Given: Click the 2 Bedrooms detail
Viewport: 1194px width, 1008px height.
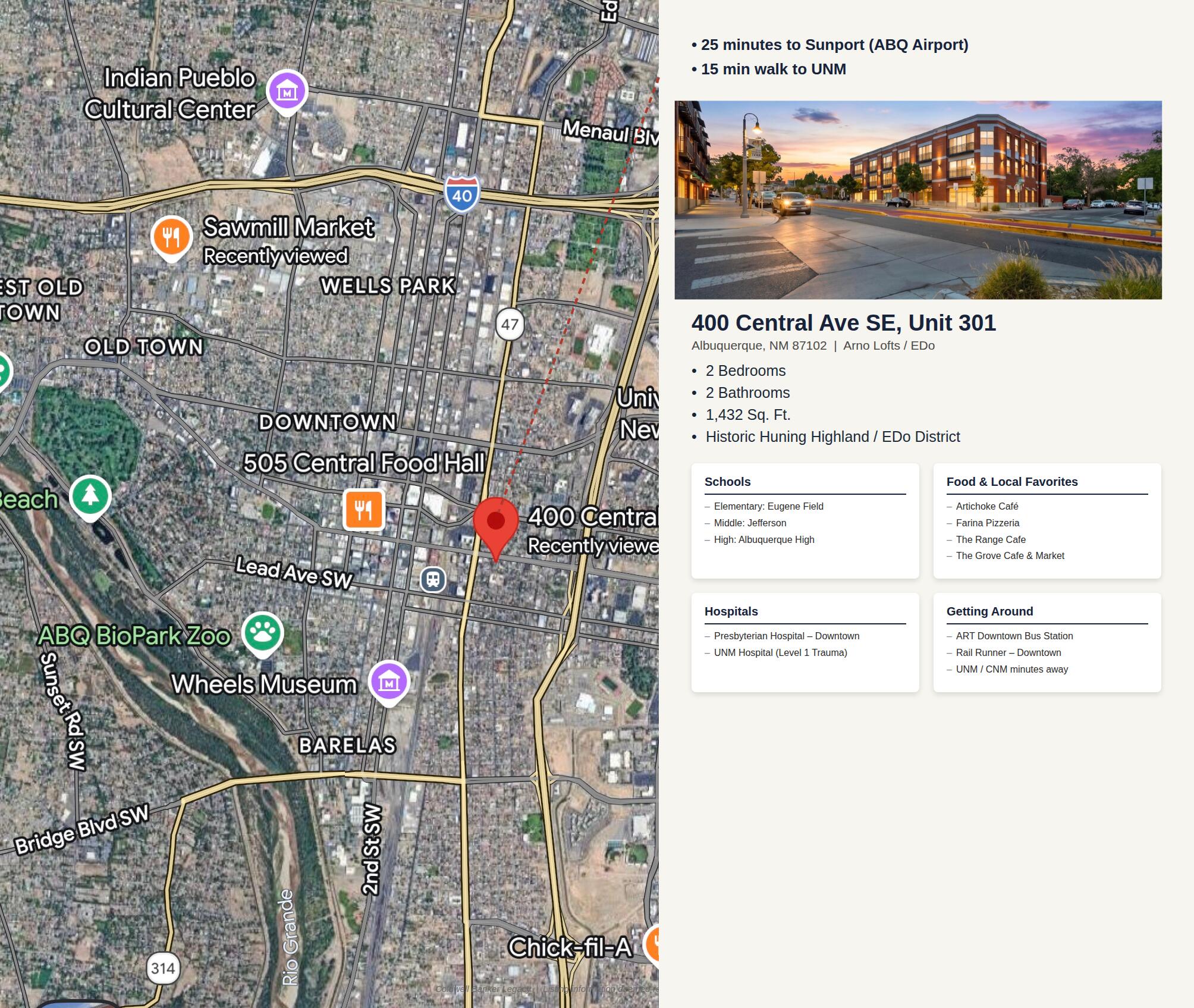Looking at the screenshot, I should point(745,370).
